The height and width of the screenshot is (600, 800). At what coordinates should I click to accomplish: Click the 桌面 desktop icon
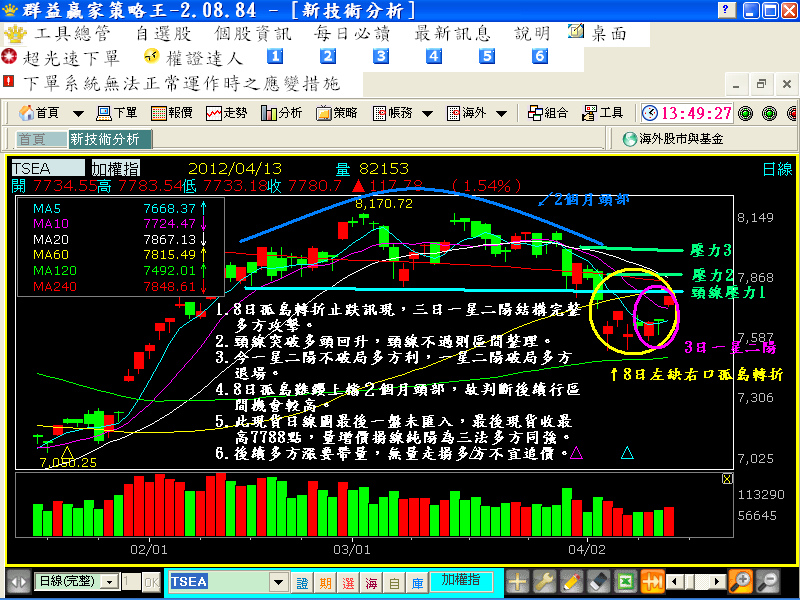click(x=576, y=32)
